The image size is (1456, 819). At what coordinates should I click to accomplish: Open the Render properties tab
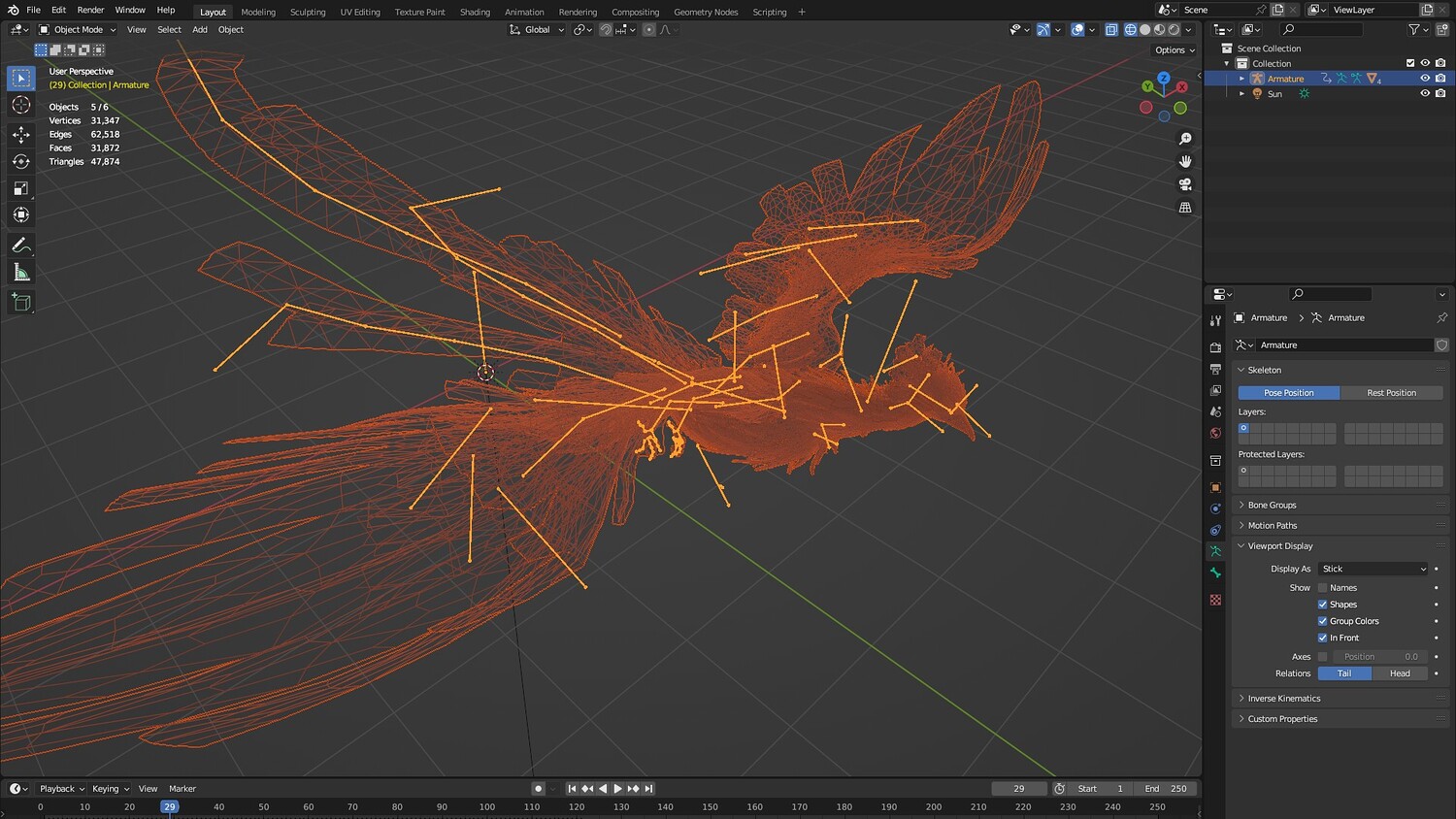click(1215, 347)
